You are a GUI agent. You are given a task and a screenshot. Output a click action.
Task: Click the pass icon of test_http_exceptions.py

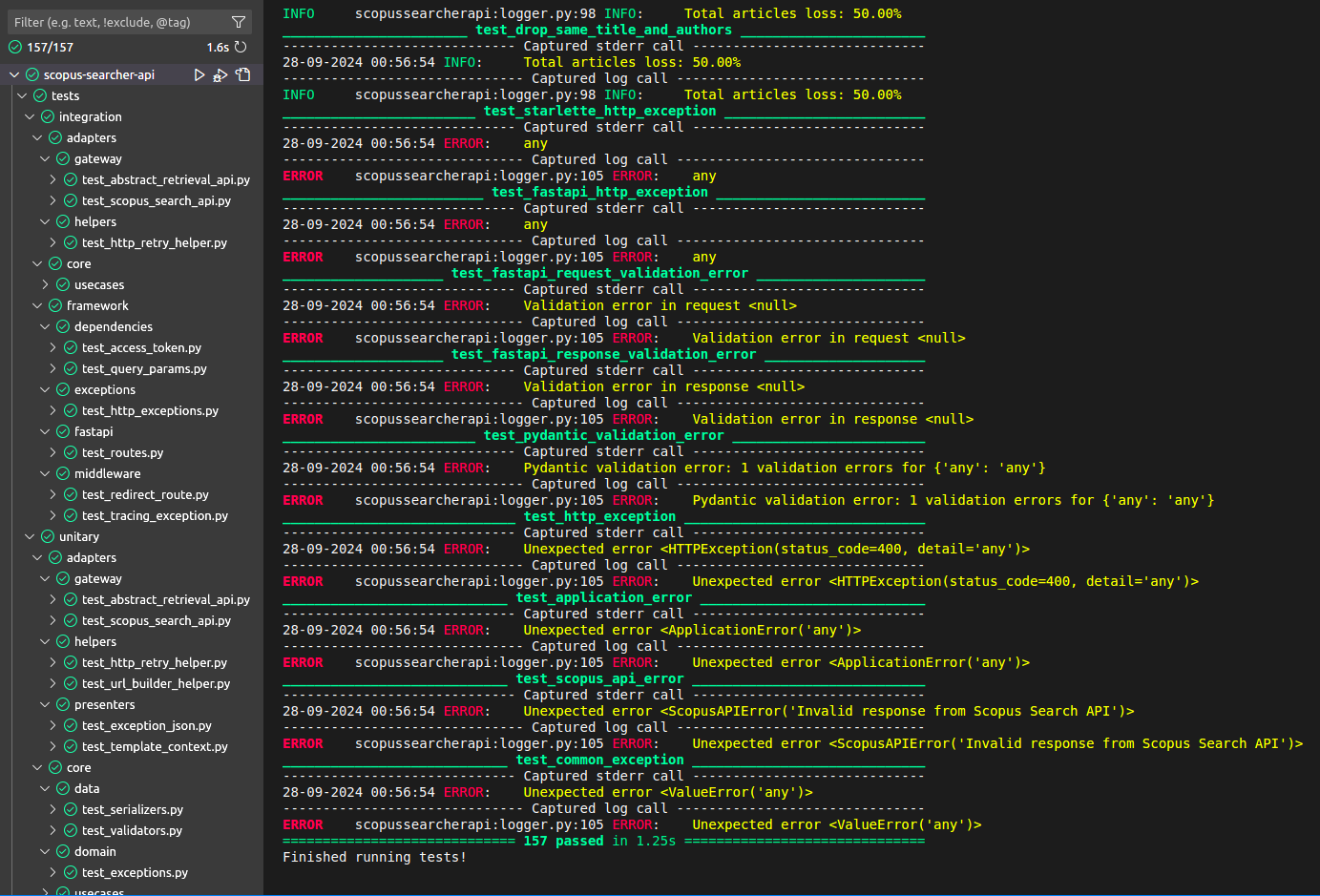pyautogui.click(x=71, y=410)
